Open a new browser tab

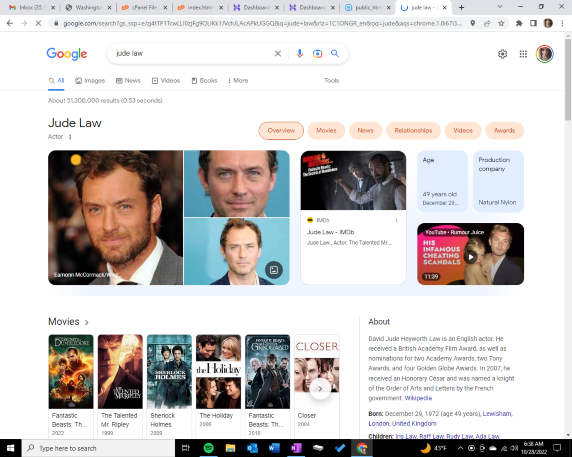tap(461, 7)
